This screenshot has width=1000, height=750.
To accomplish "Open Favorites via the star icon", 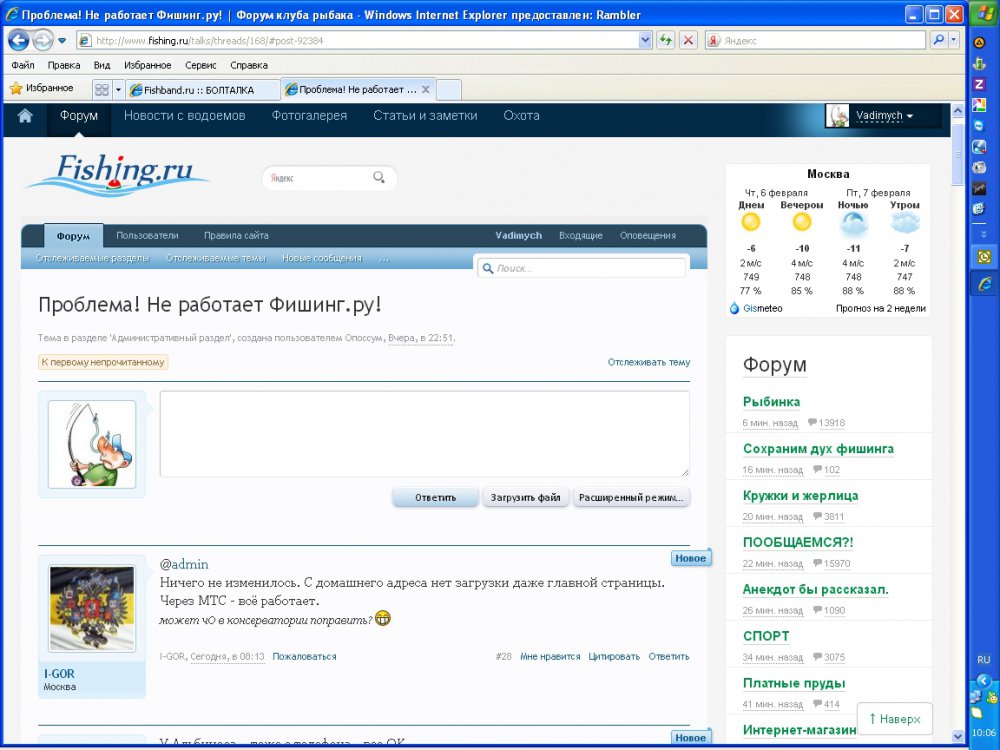I will (x=16, y=89).
